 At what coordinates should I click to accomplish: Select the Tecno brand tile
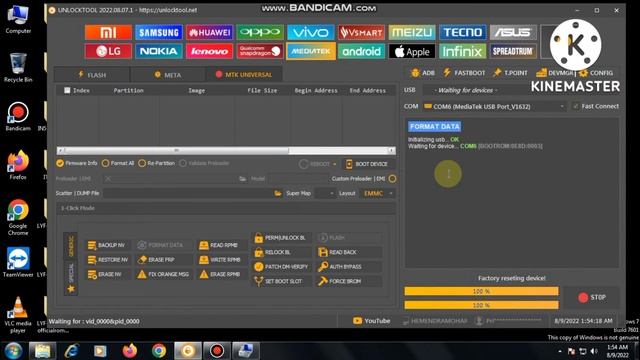click(462, 32)
